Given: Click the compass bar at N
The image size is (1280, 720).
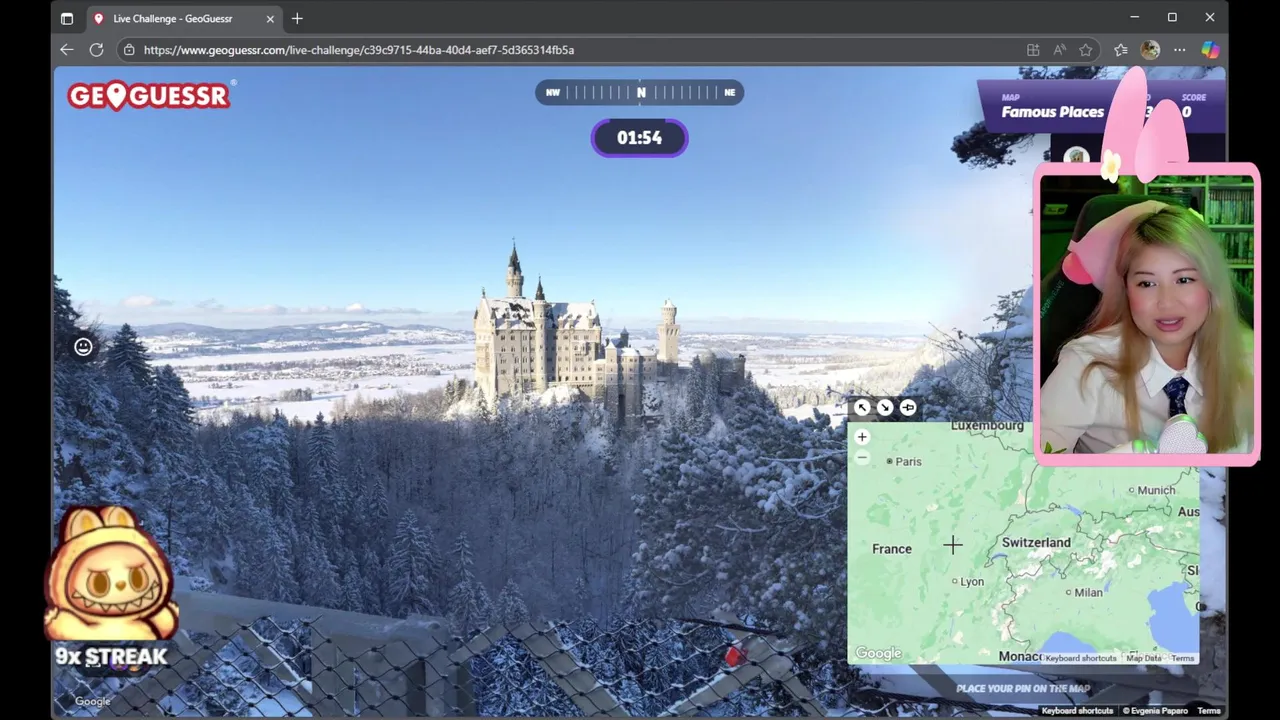Looking at the screenshot, I should point(641,92).
